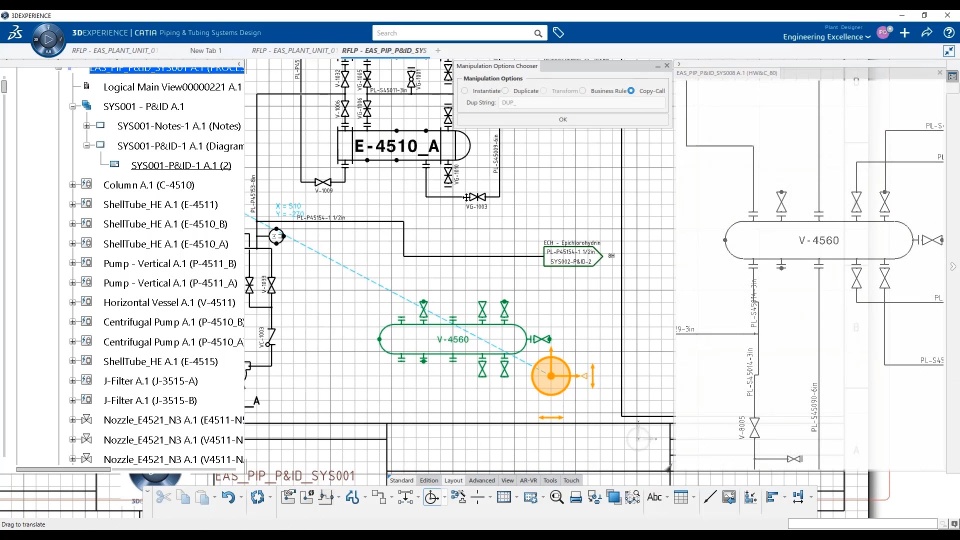The width and height of the screenshot is (960, 540).
Task: Select the diagonal line drawing tool
Action: 710,497
